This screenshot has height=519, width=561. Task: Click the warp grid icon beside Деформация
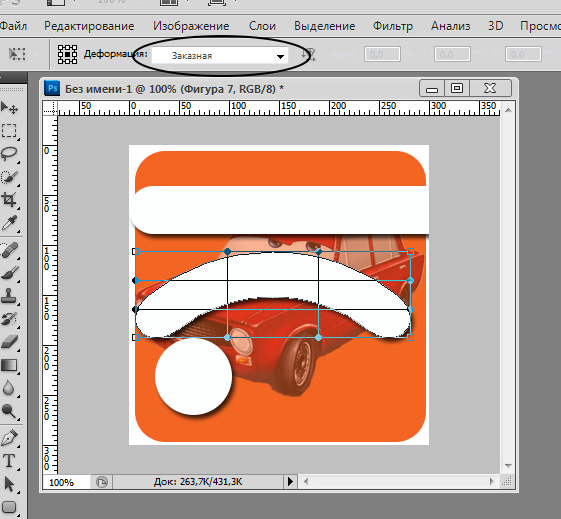tap(67, 54)
